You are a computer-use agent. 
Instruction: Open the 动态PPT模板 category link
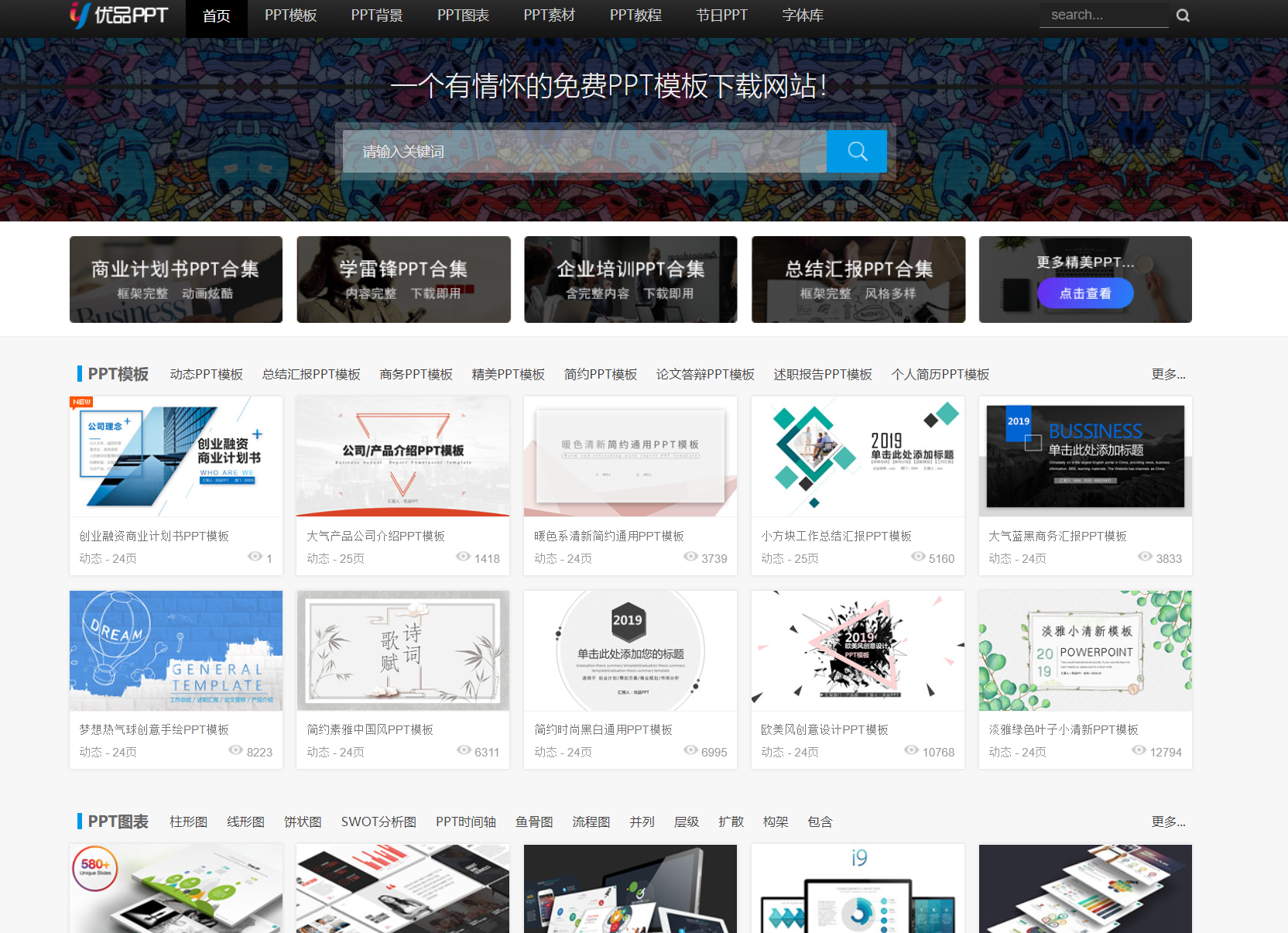coord(206,375)
